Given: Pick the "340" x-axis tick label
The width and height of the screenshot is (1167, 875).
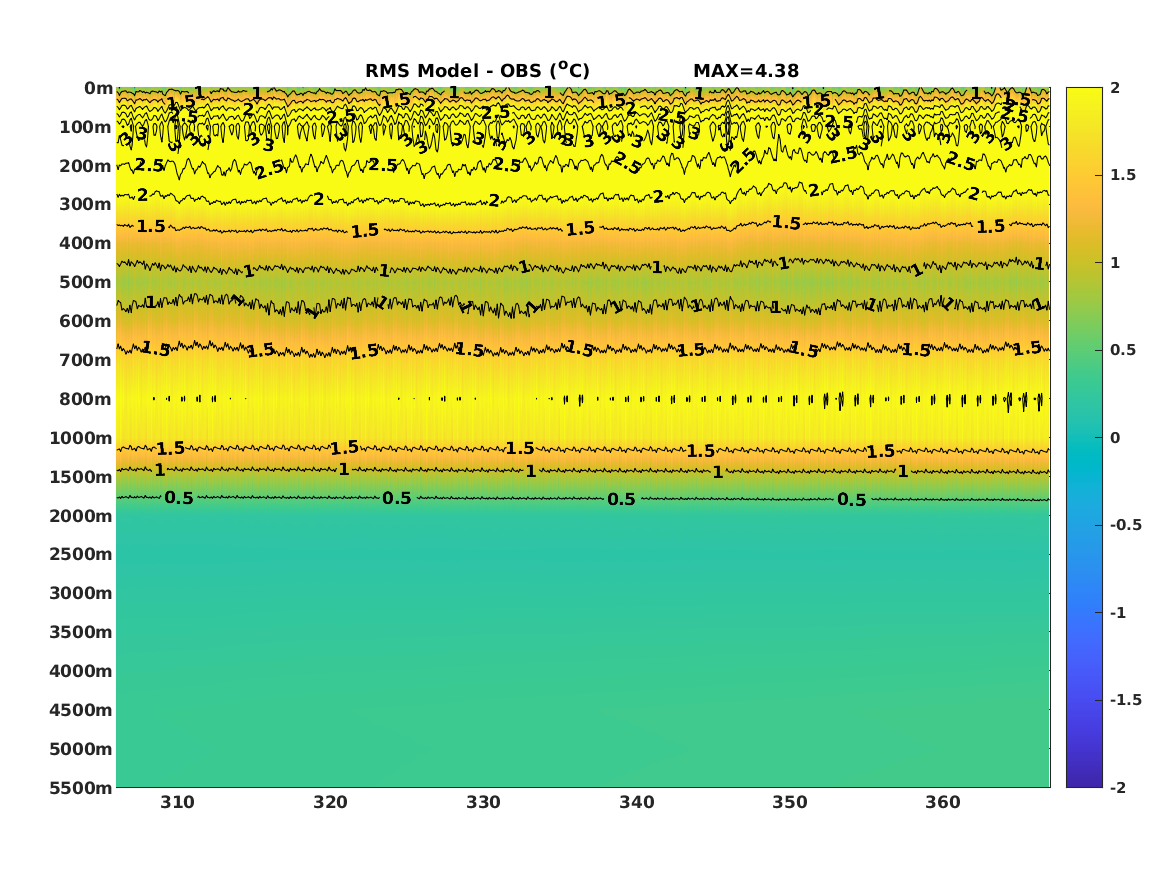Looking at the screenshot, I should (637, 802).
